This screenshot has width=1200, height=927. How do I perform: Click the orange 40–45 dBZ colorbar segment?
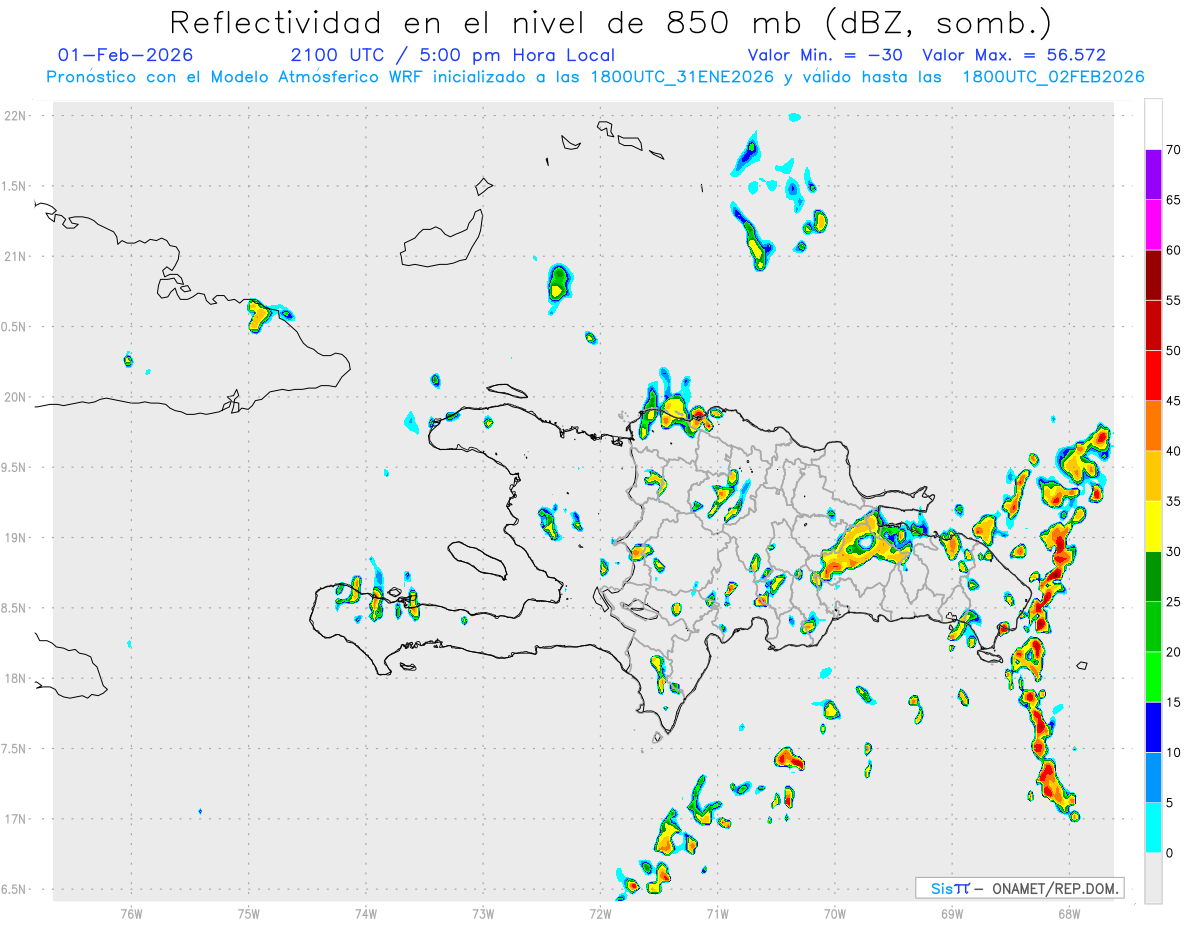(x=1153, y=426)
